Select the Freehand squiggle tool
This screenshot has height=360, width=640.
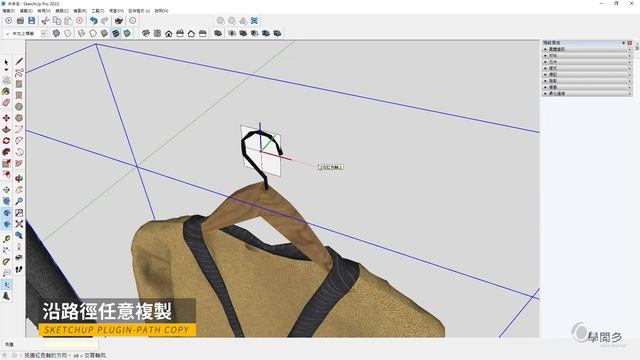click(x=19, y=73)
